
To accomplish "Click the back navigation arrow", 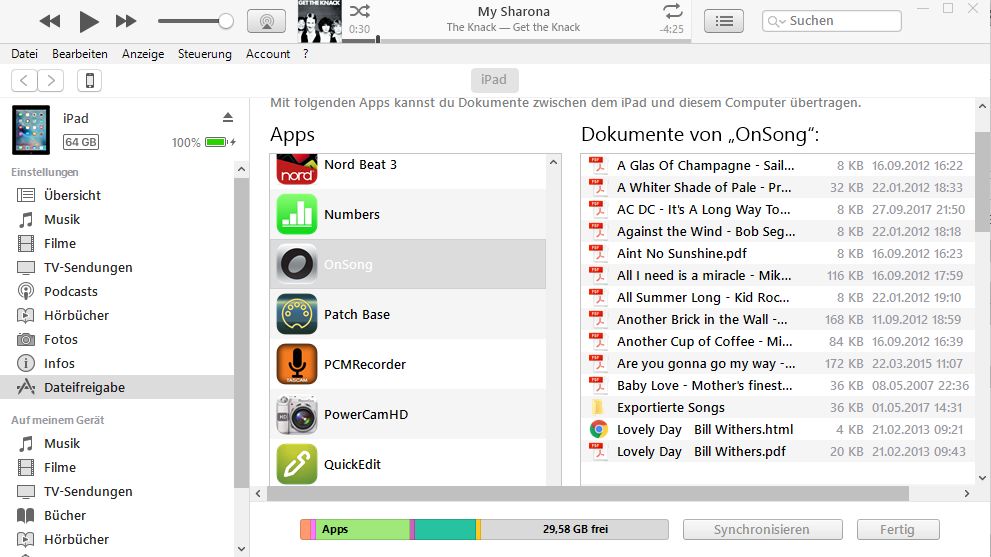I will tap(24, 80).
